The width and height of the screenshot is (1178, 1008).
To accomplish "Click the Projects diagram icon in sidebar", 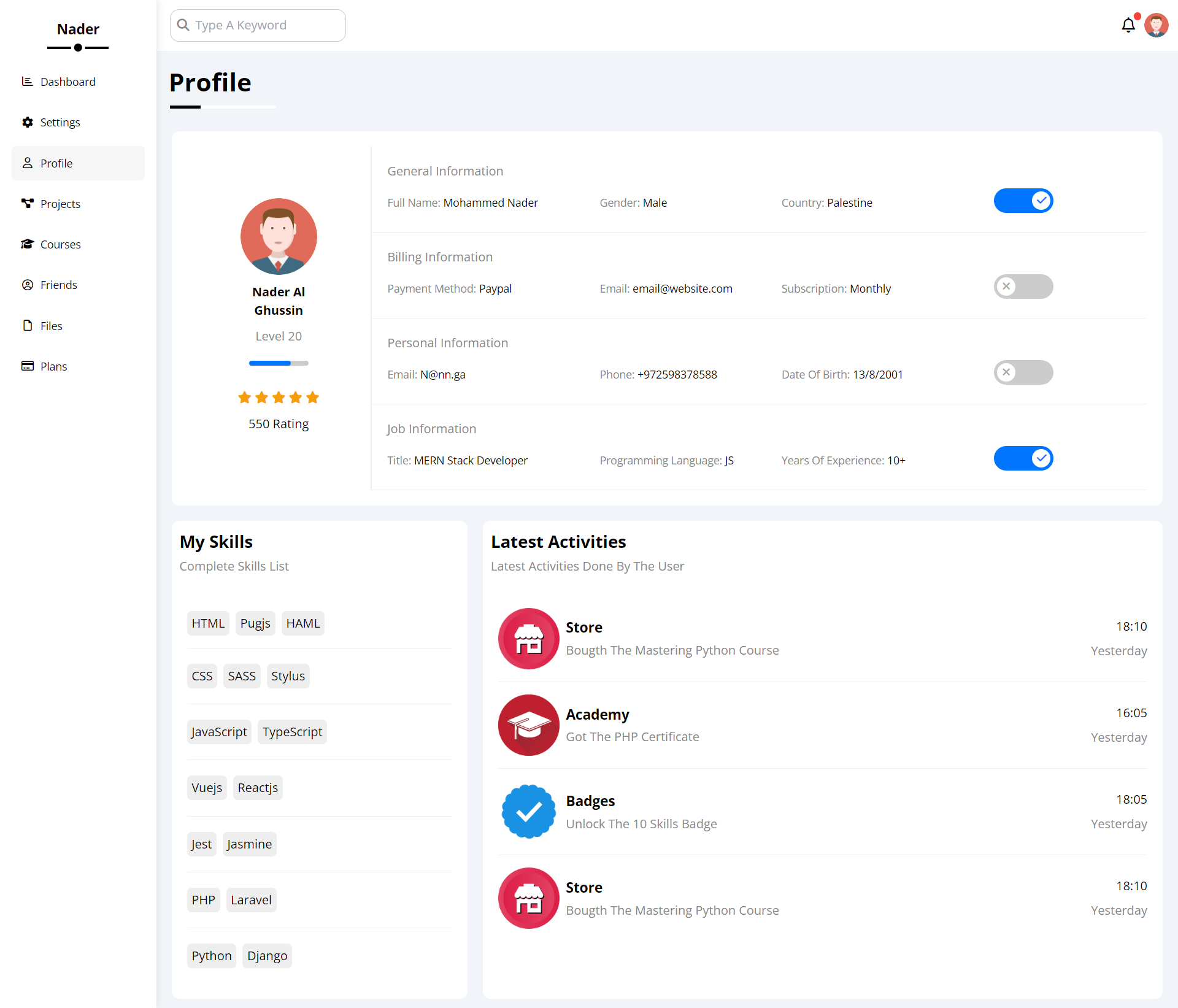I will tap(27, 203).
